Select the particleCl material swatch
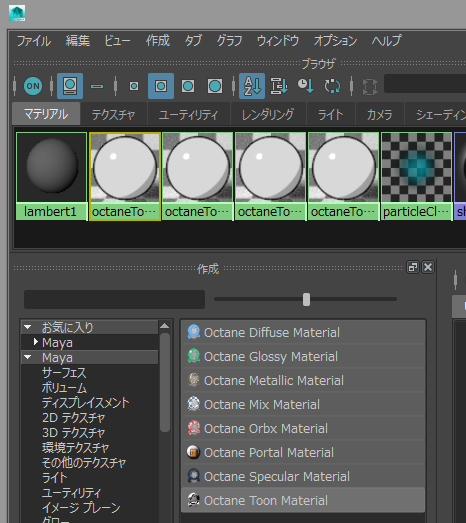This screenshot has height=523, width=466. pyautogui.click(x=416, y=176)
